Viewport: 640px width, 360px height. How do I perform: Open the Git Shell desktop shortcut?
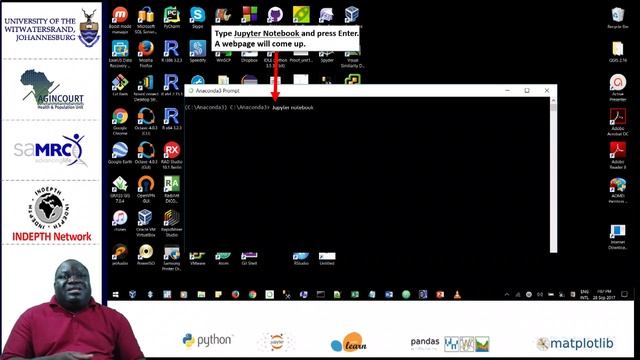(x=249, y=258)
